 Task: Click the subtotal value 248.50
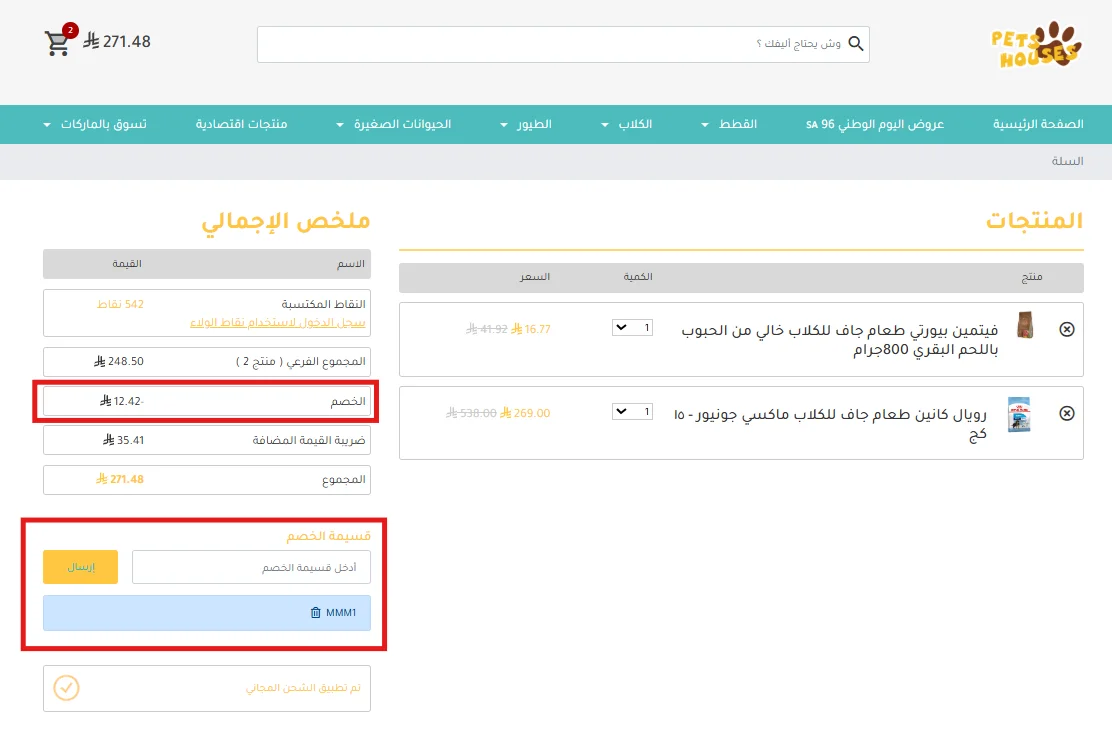point(118,362)
